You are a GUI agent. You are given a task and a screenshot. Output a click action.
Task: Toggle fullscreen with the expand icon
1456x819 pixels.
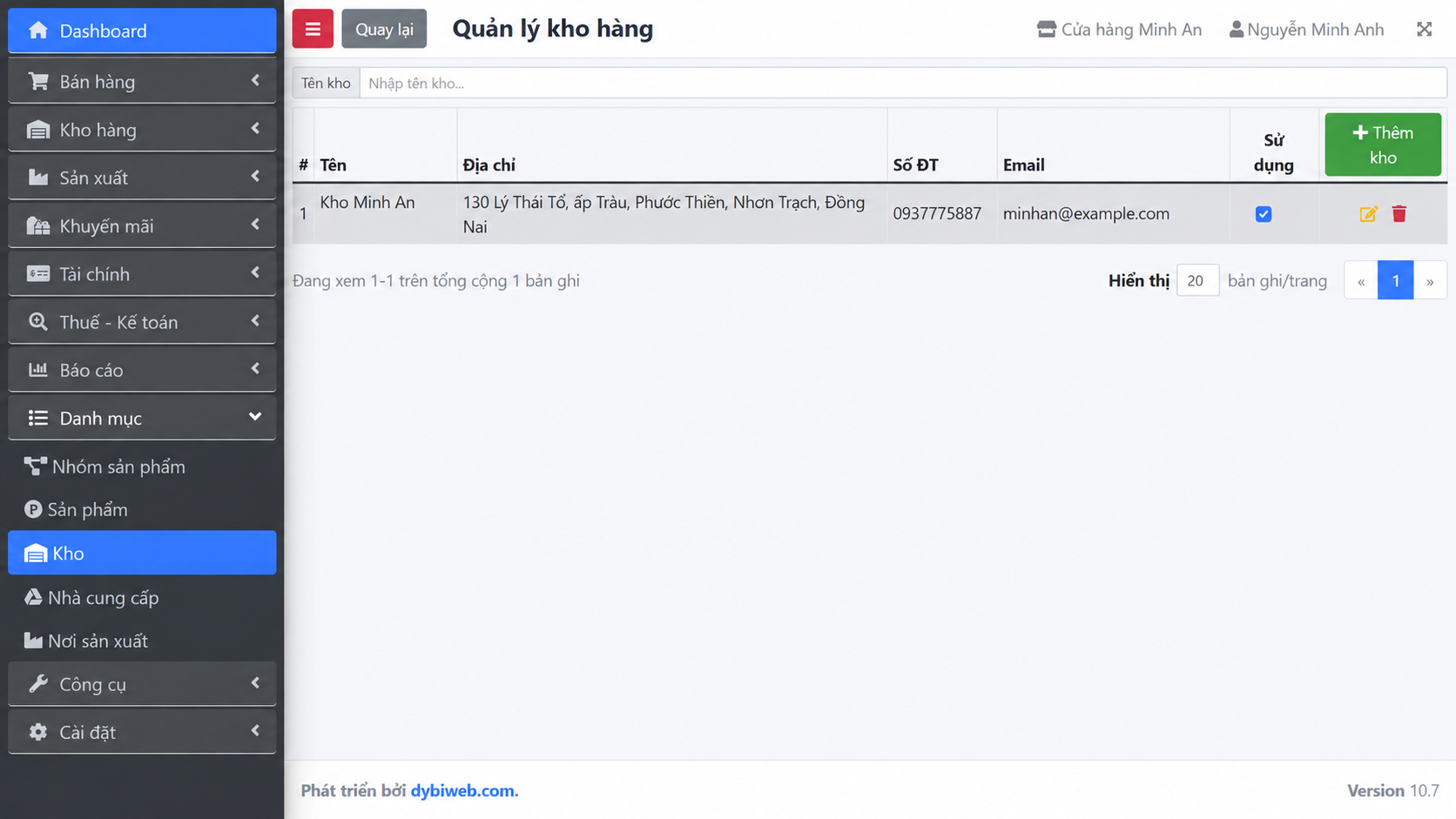1425,30
